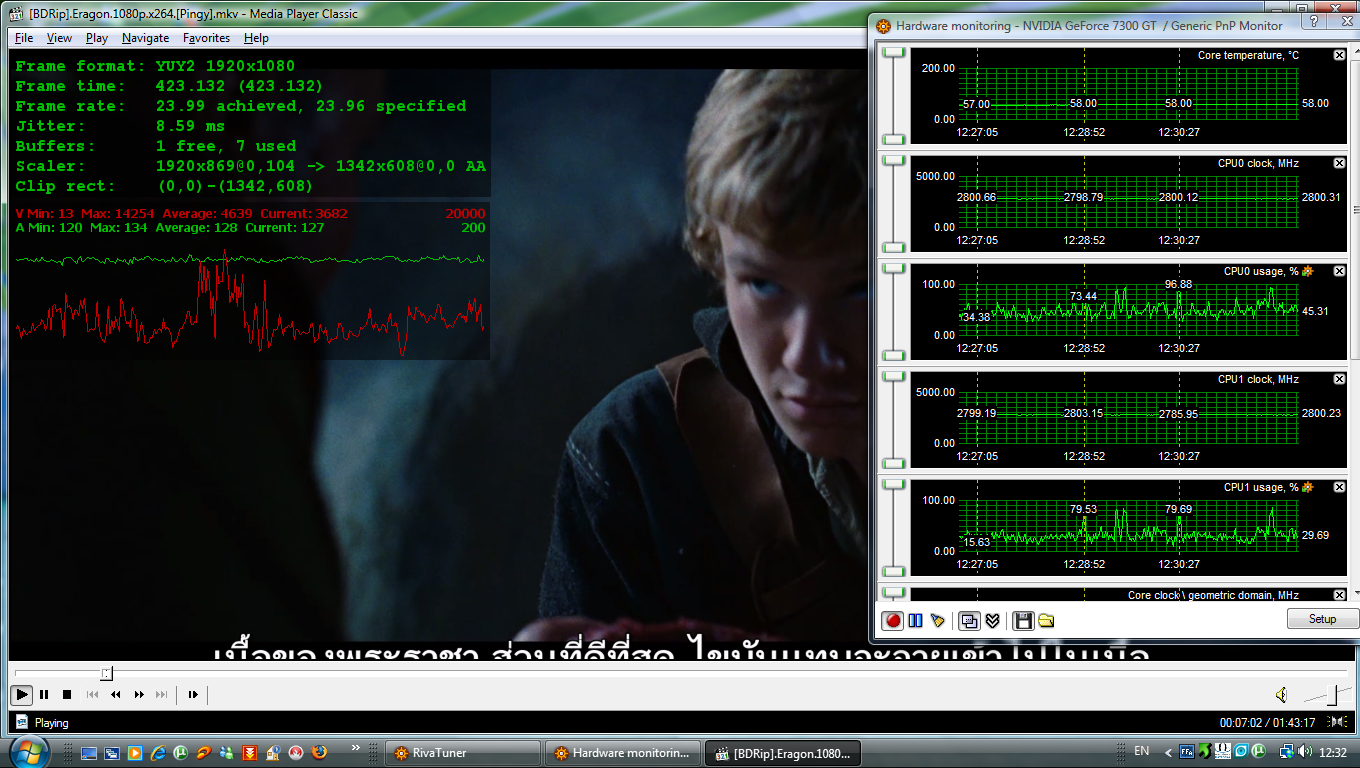The image size is (1360, 768).
Task: Click the volume slider handle
Action: click(x=1334, y=694)
